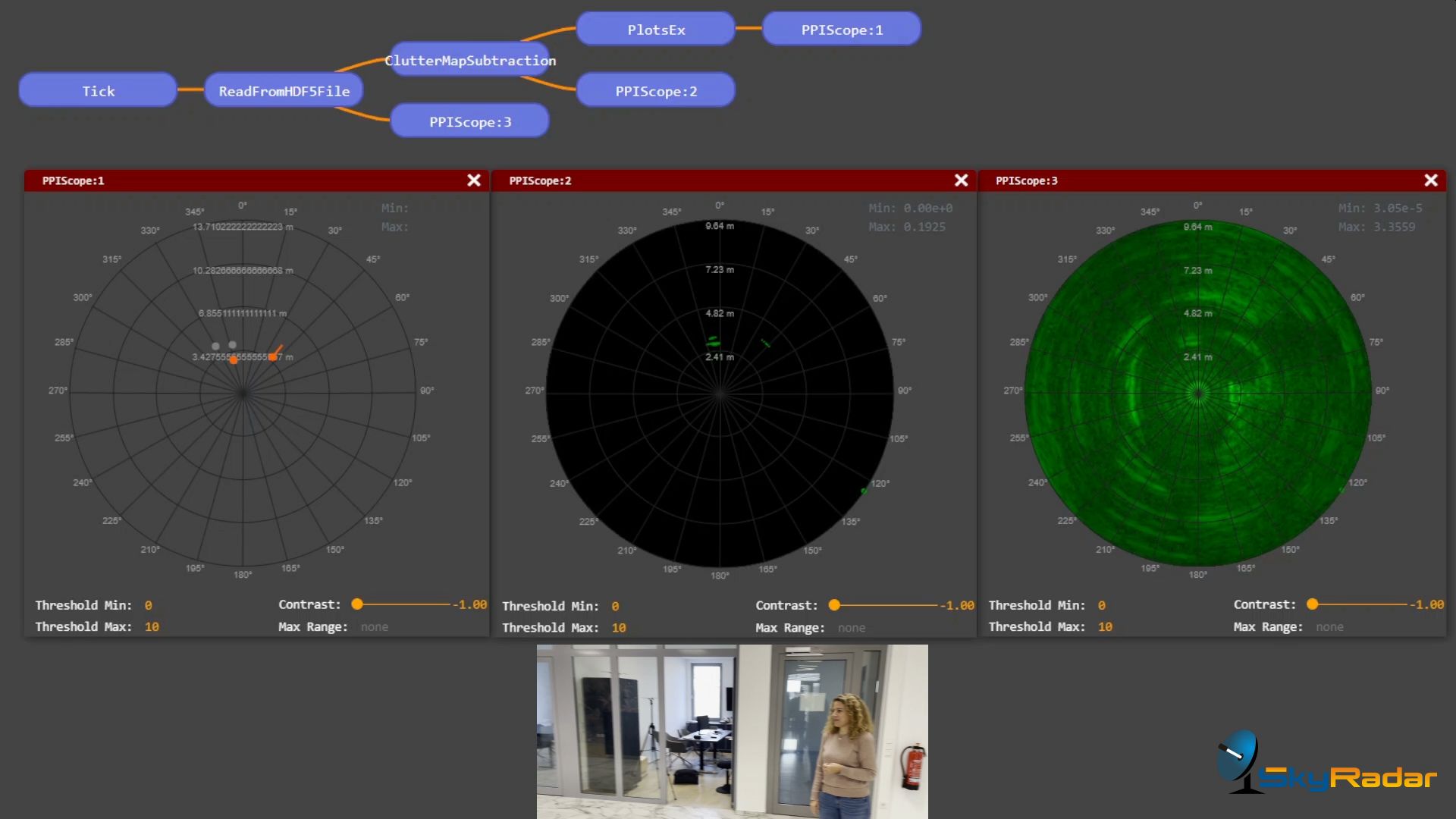Close the PPIScope:3 window
This screenshot has height=819, width=1456.
1432,180
